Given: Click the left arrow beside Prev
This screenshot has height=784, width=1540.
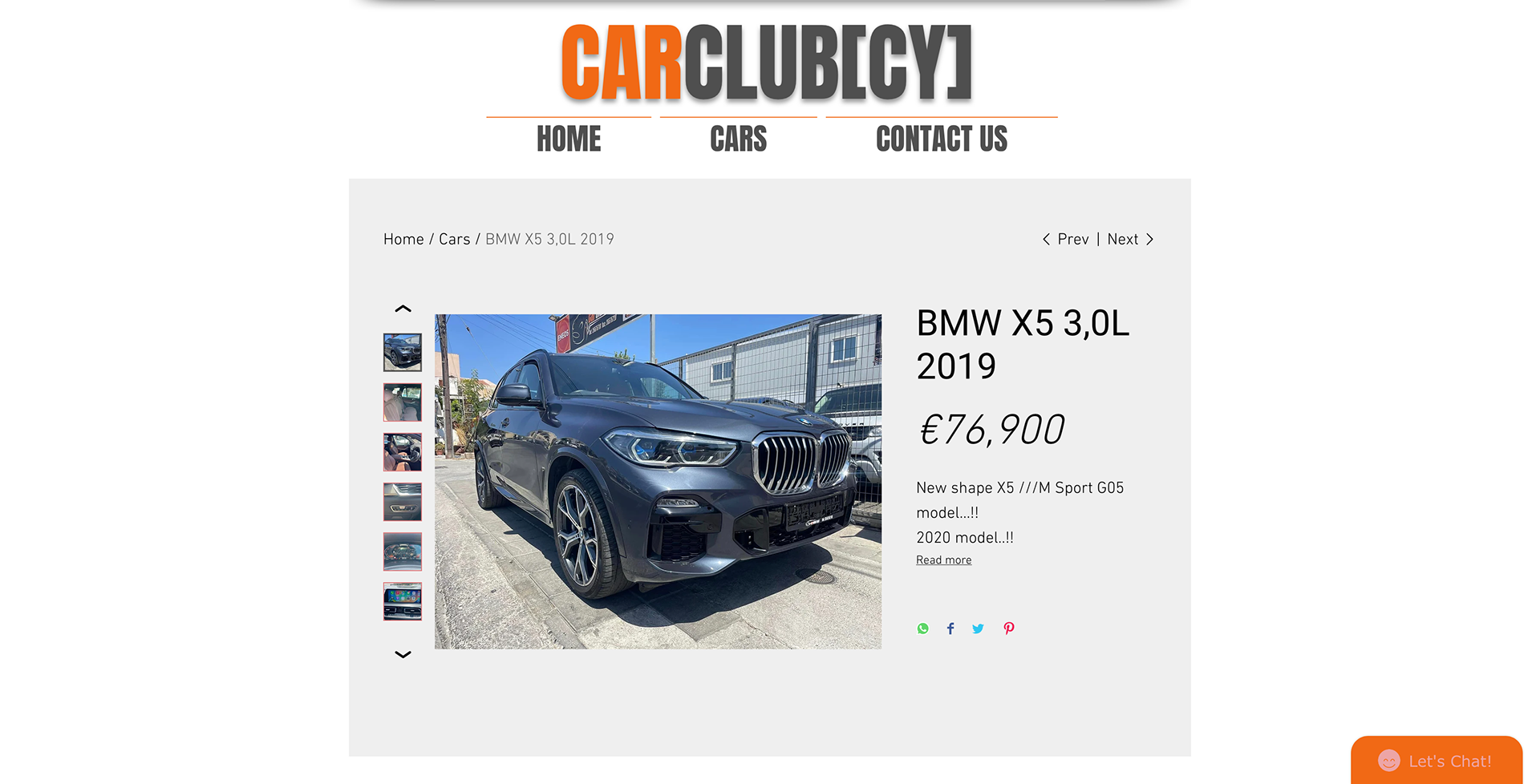Looking at the screenshot, I should tap(1046, 239).
